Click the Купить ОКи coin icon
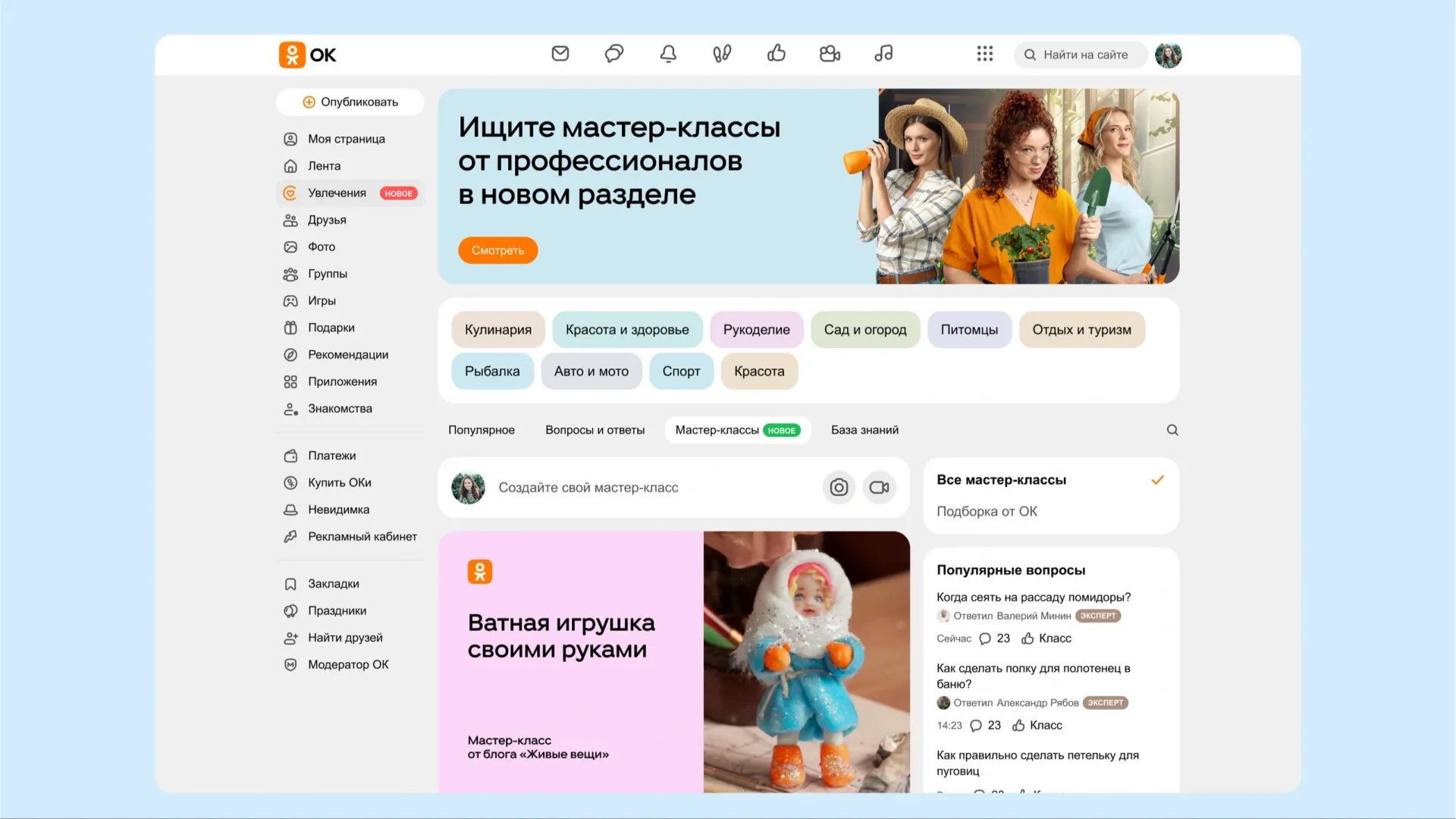This screenshot has width=1456, height=819. [290, 483]
